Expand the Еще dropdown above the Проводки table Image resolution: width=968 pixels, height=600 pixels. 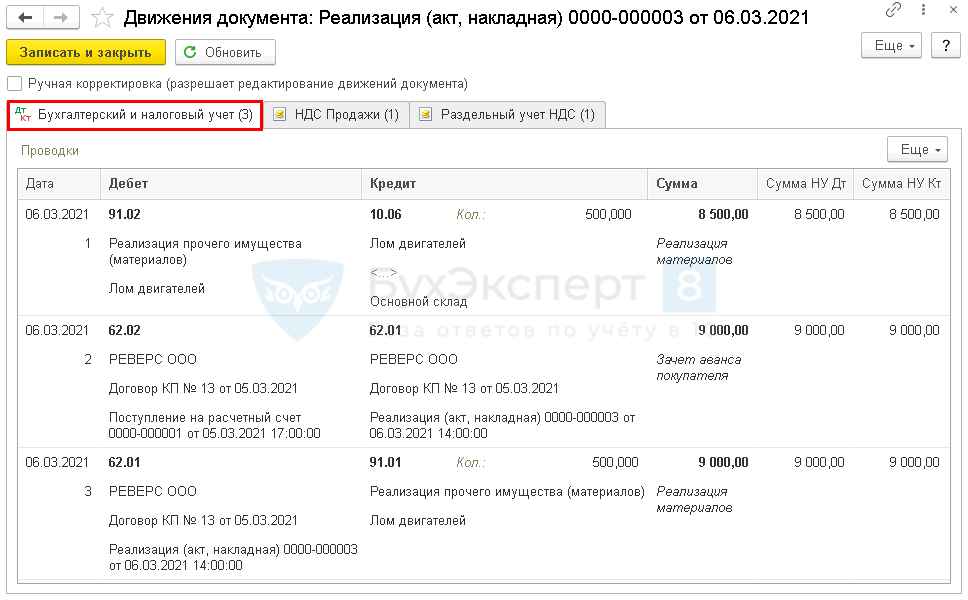[x=917, y=149]
